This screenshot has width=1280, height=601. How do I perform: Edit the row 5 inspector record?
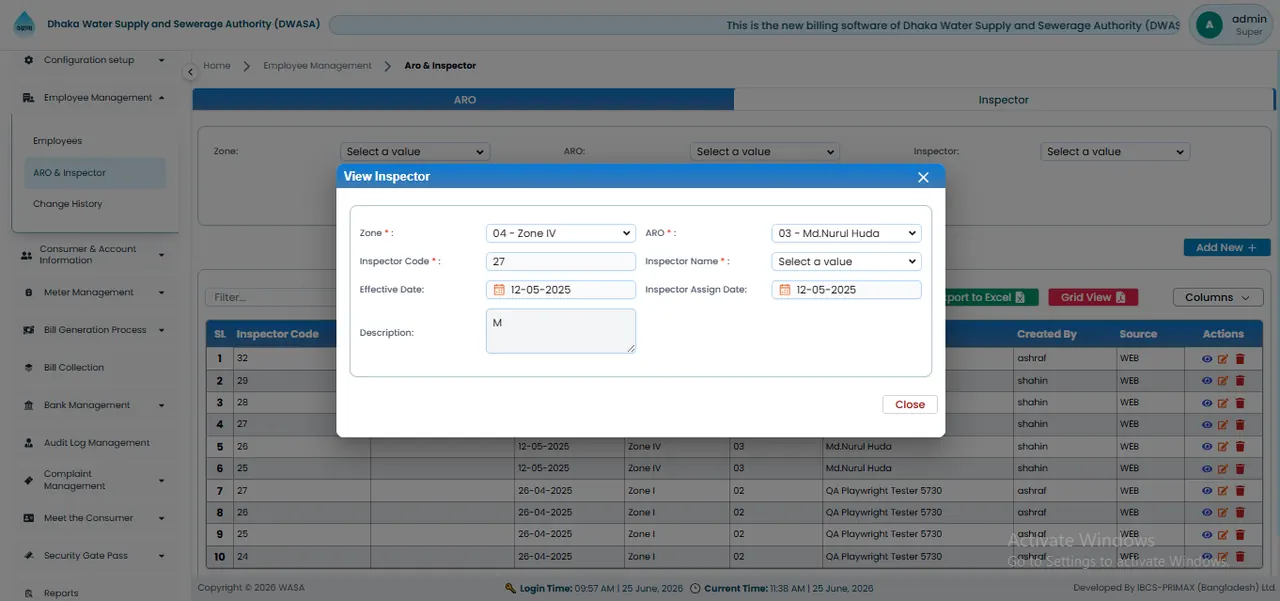click(x=1223, y=446)
